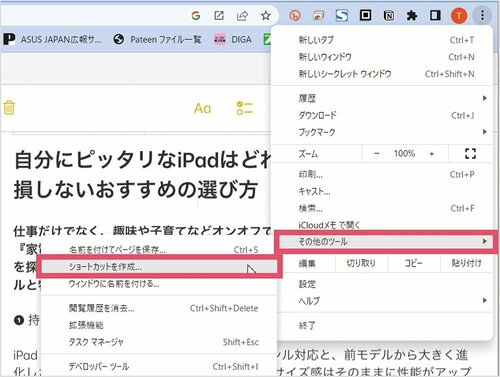Open page in app icon in address bar
The height and width of the screenshot is (377, 500).
coord(219,15)
